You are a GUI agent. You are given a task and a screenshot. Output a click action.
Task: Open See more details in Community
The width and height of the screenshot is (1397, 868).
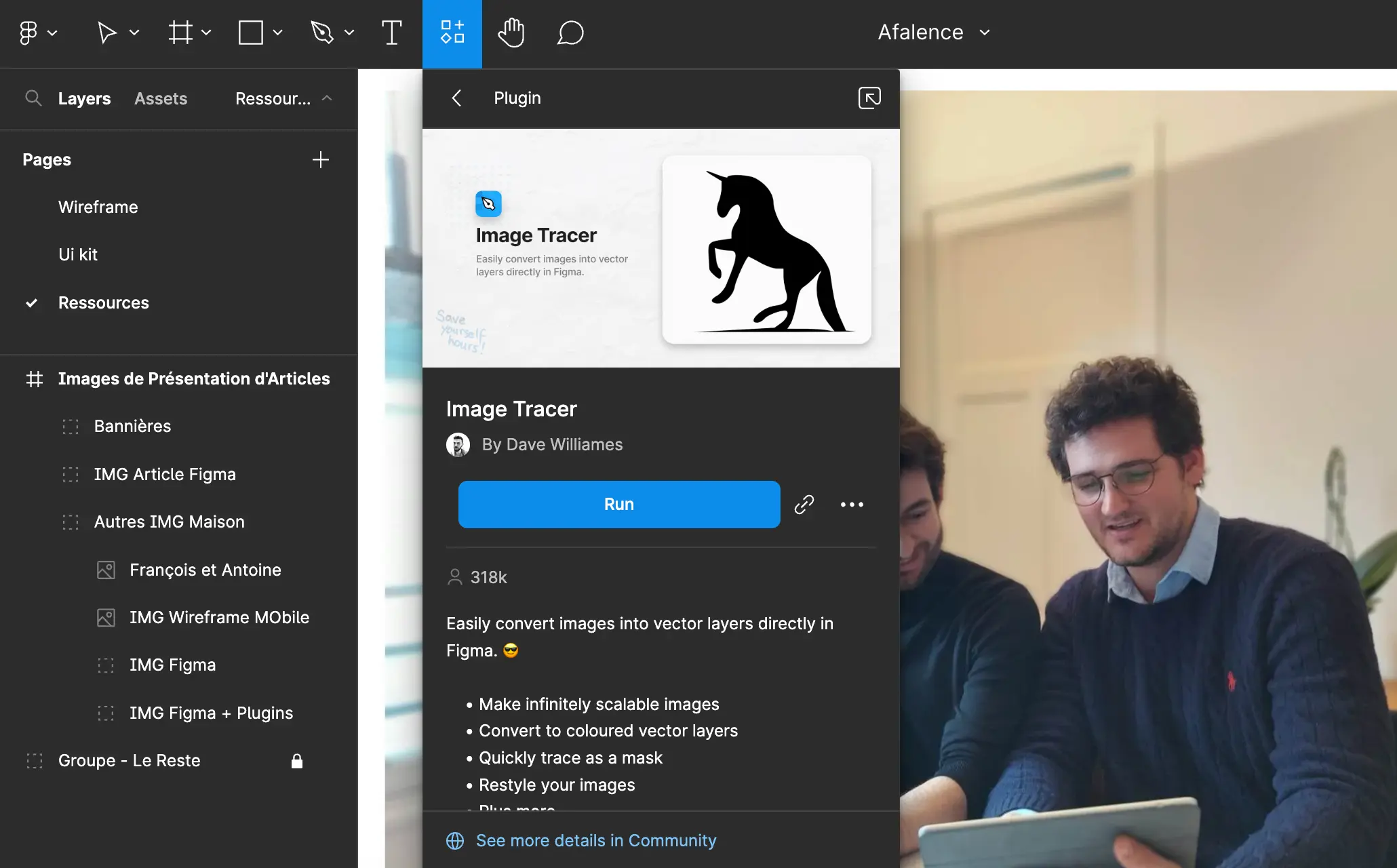[x=596, y=840]
